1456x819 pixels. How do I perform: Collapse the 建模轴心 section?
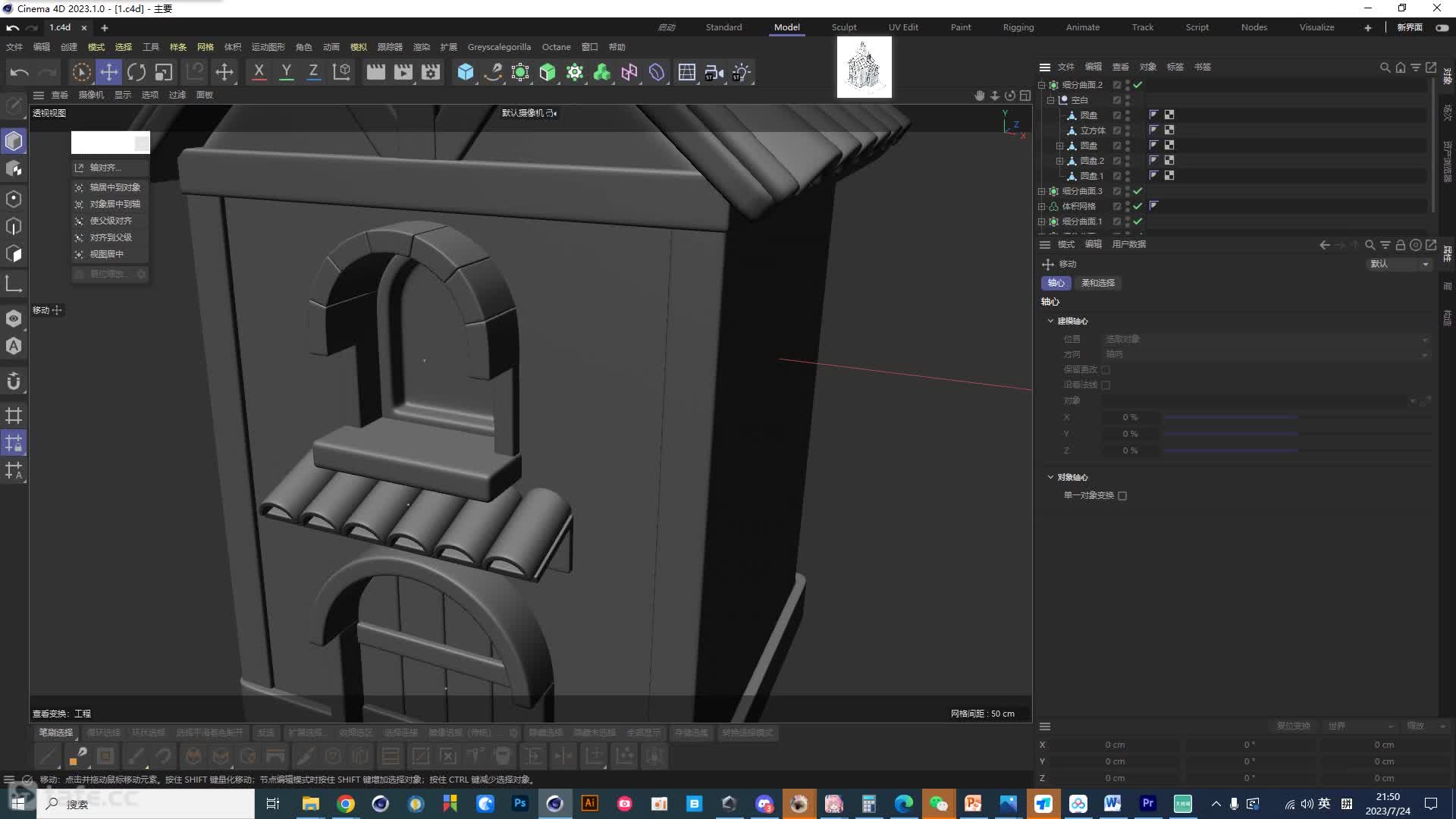(1050, 321)
